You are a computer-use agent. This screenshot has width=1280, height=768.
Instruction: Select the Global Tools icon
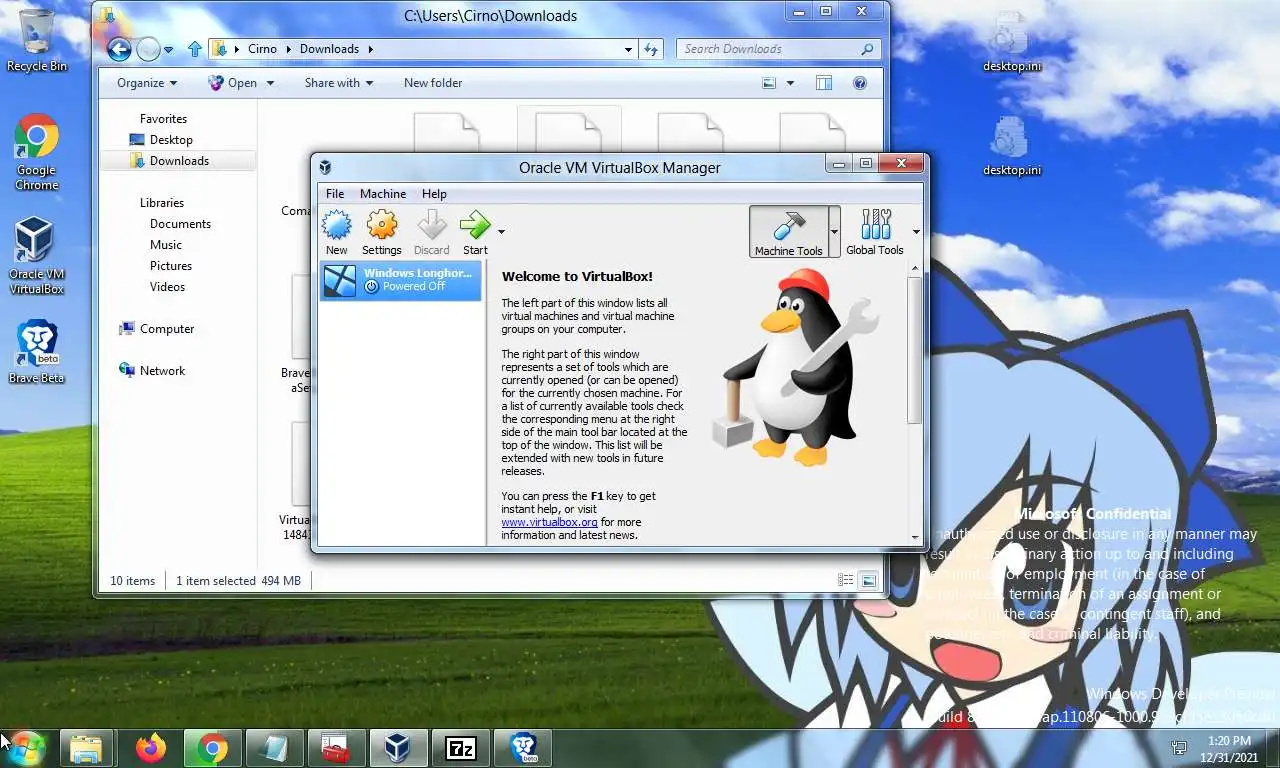875,232
